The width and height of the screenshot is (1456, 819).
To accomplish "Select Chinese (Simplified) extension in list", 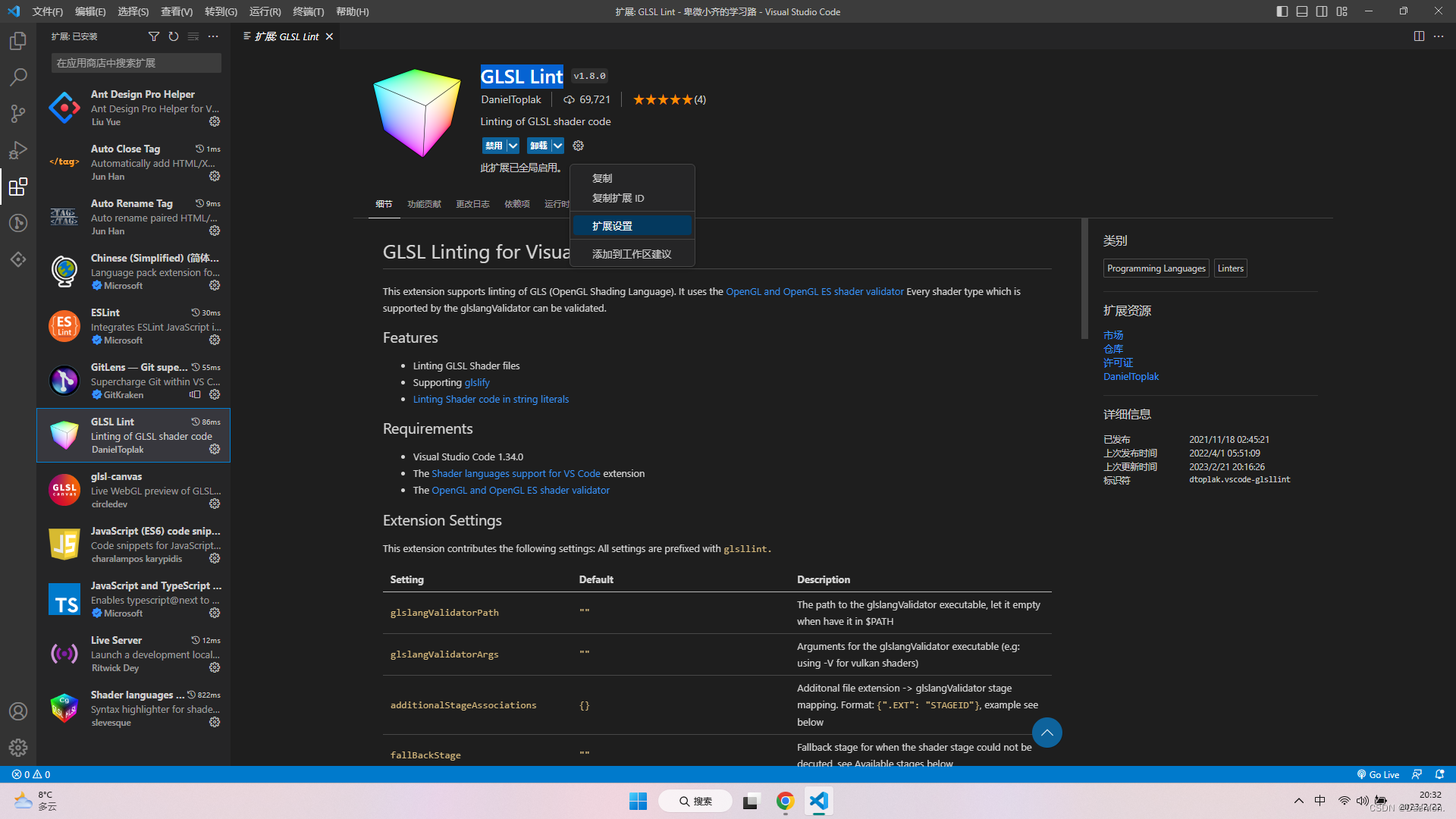I will pos(133,271).
